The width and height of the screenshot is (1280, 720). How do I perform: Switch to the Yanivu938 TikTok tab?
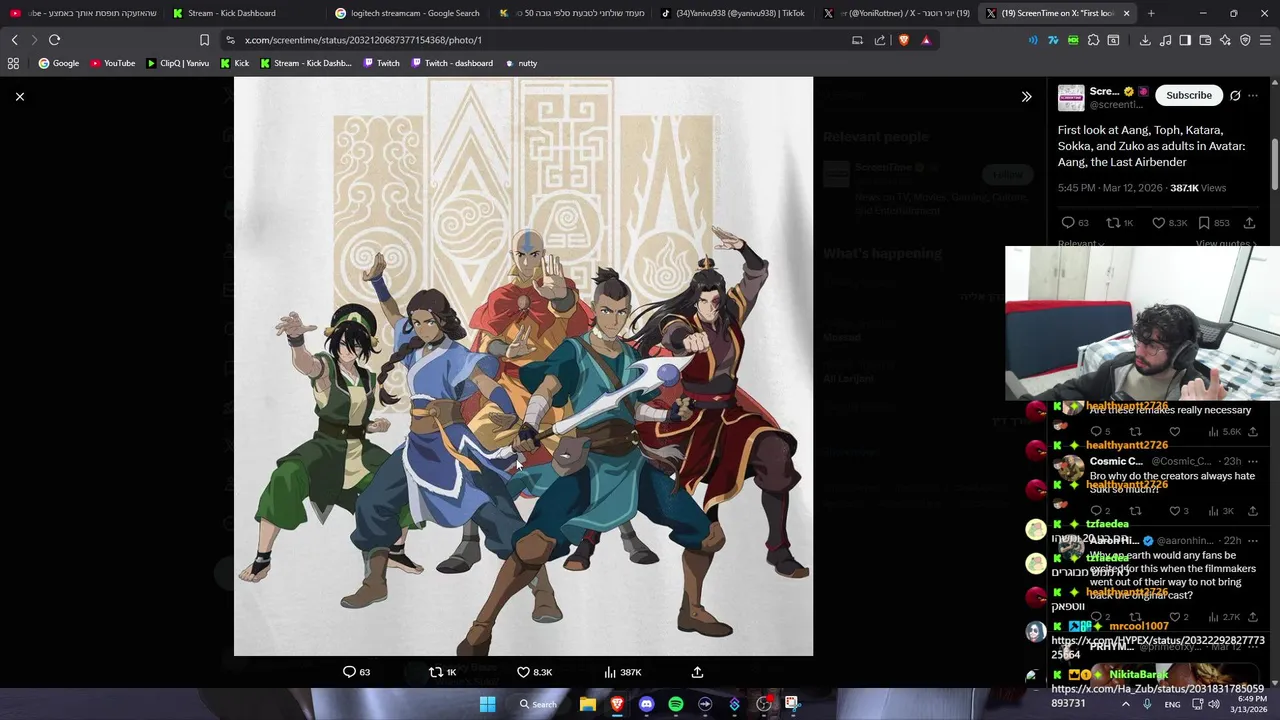[732, 13]
